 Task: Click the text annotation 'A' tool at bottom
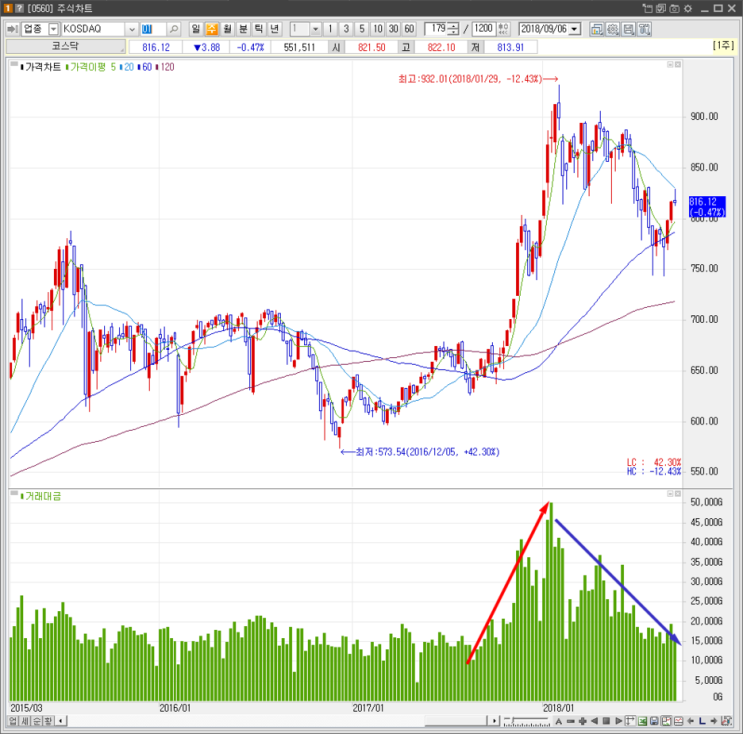tap(559, 721)
